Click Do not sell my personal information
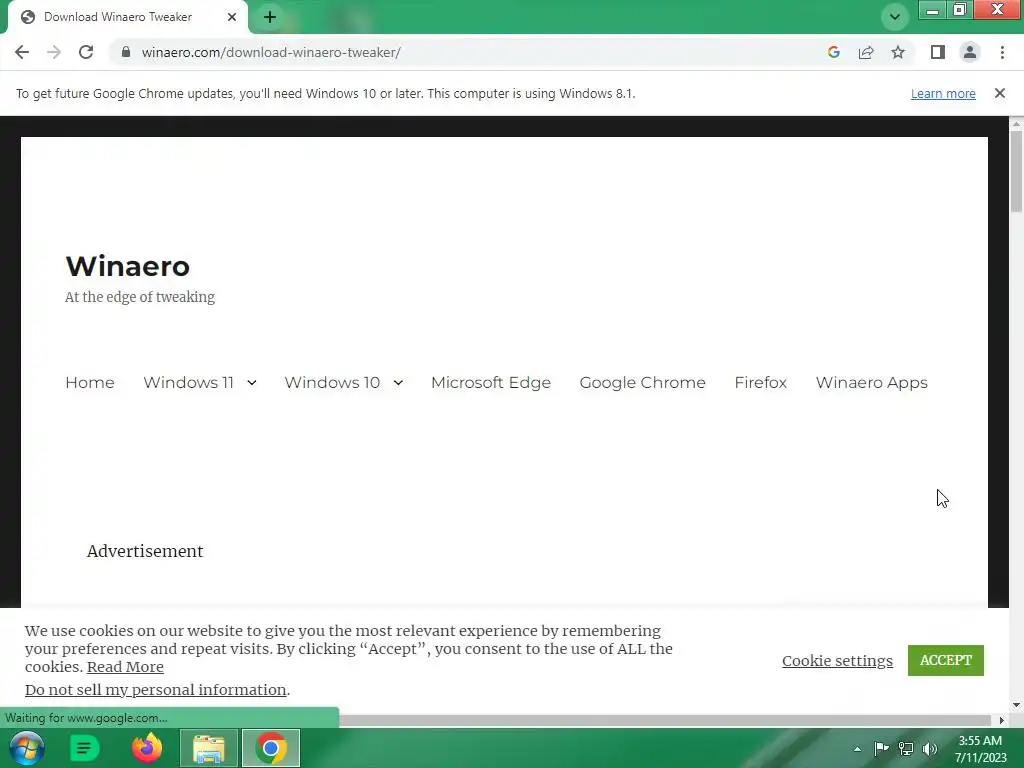This screenshot has height=768, width=1024. pyautogui.click(x=155, y=690)
